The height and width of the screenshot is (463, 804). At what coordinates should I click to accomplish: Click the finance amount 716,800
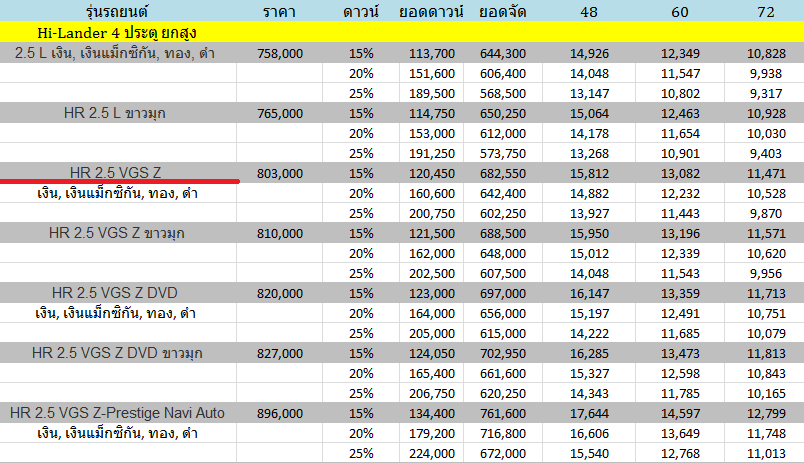503,434
